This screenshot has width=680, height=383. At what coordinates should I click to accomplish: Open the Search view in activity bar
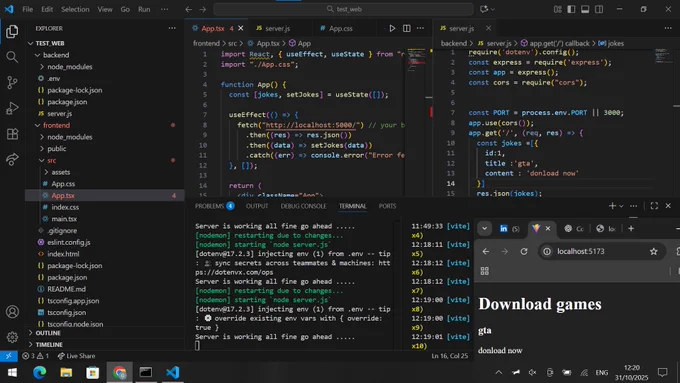12,57
